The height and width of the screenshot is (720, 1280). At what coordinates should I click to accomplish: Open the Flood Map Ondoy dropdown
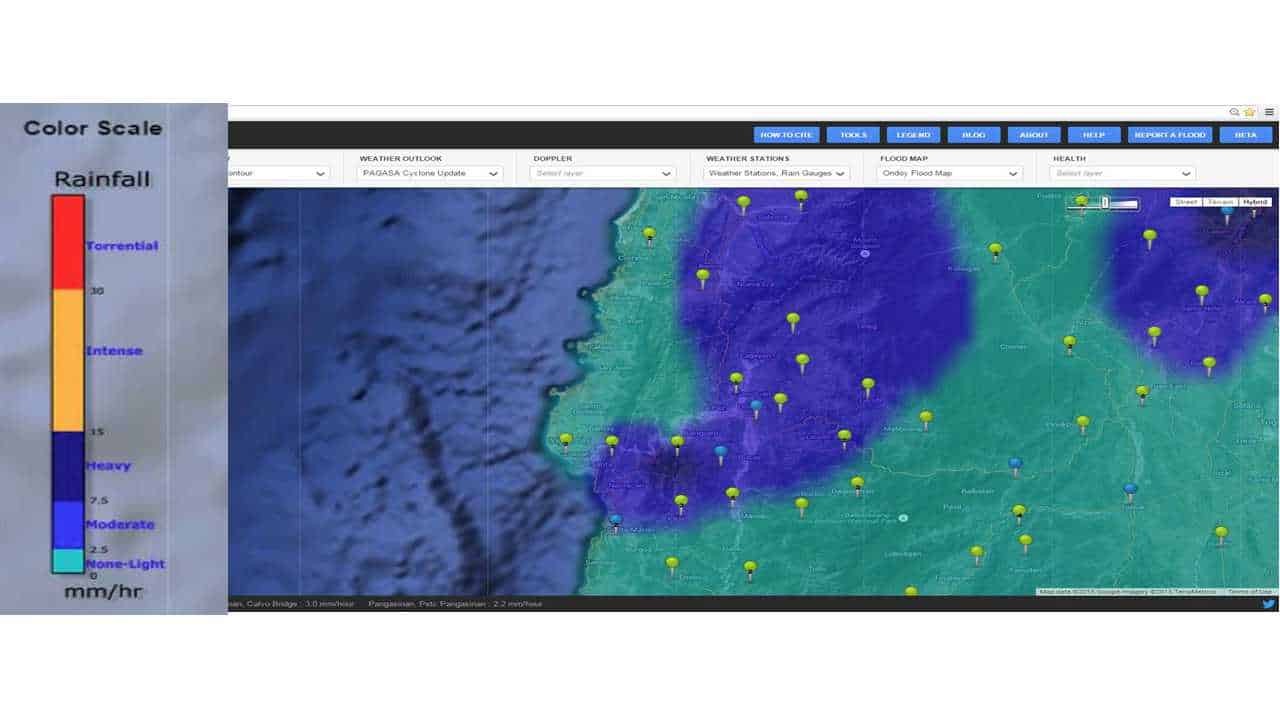pos(950,173)
